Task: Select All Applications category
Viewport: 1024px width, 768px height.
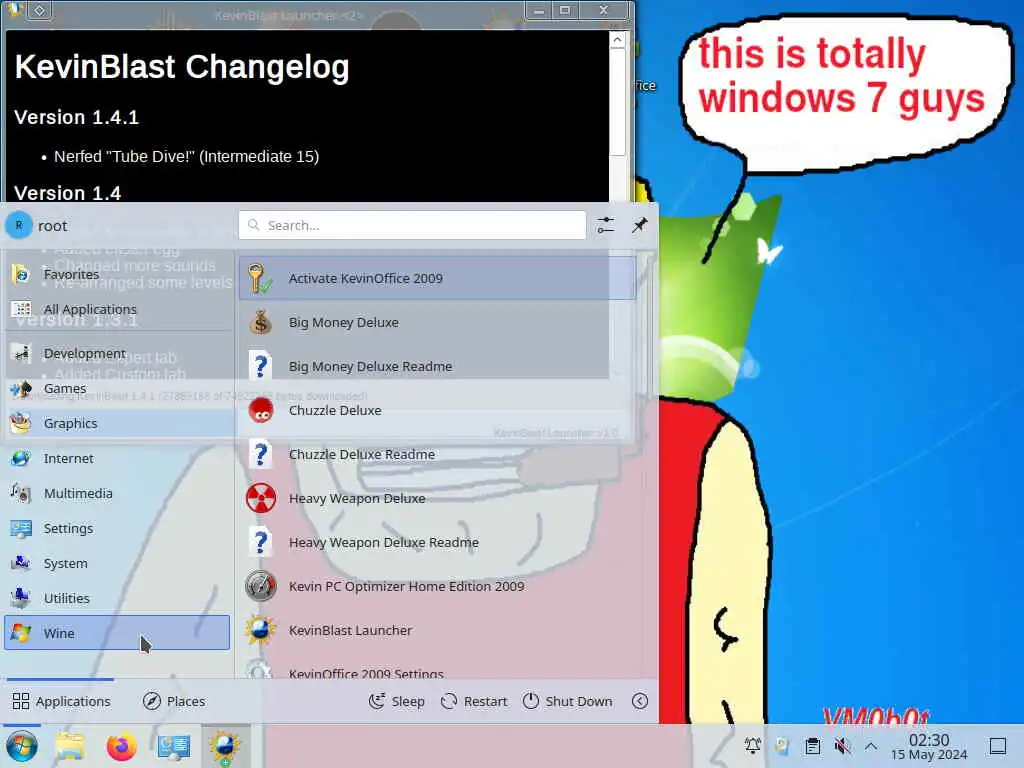Action: [x=118, y=309]
